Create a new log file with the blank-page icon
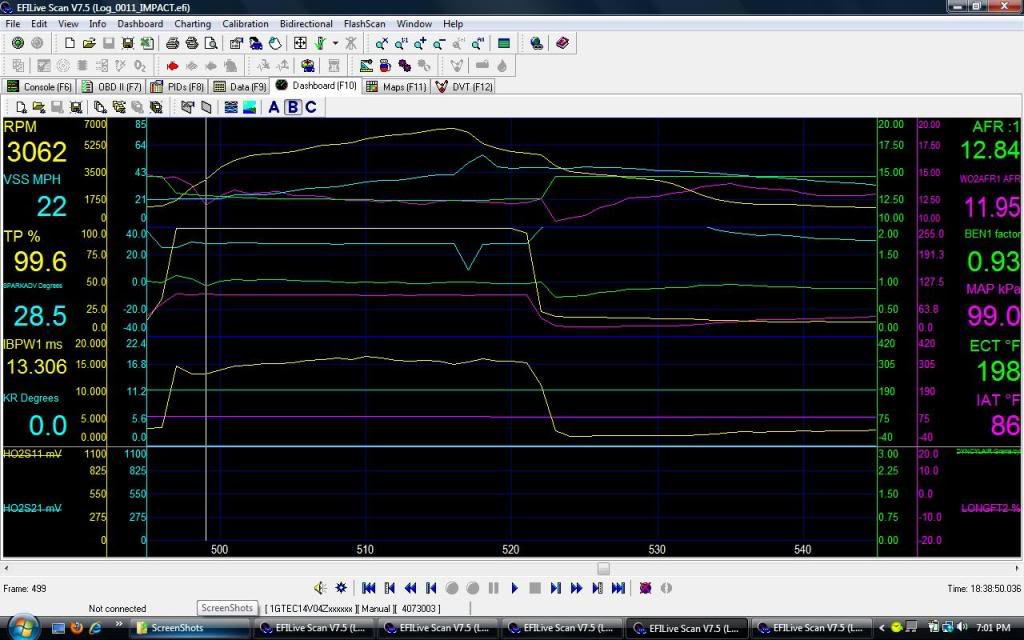This screenshot has width=1024, height=640. pos(69,43)
